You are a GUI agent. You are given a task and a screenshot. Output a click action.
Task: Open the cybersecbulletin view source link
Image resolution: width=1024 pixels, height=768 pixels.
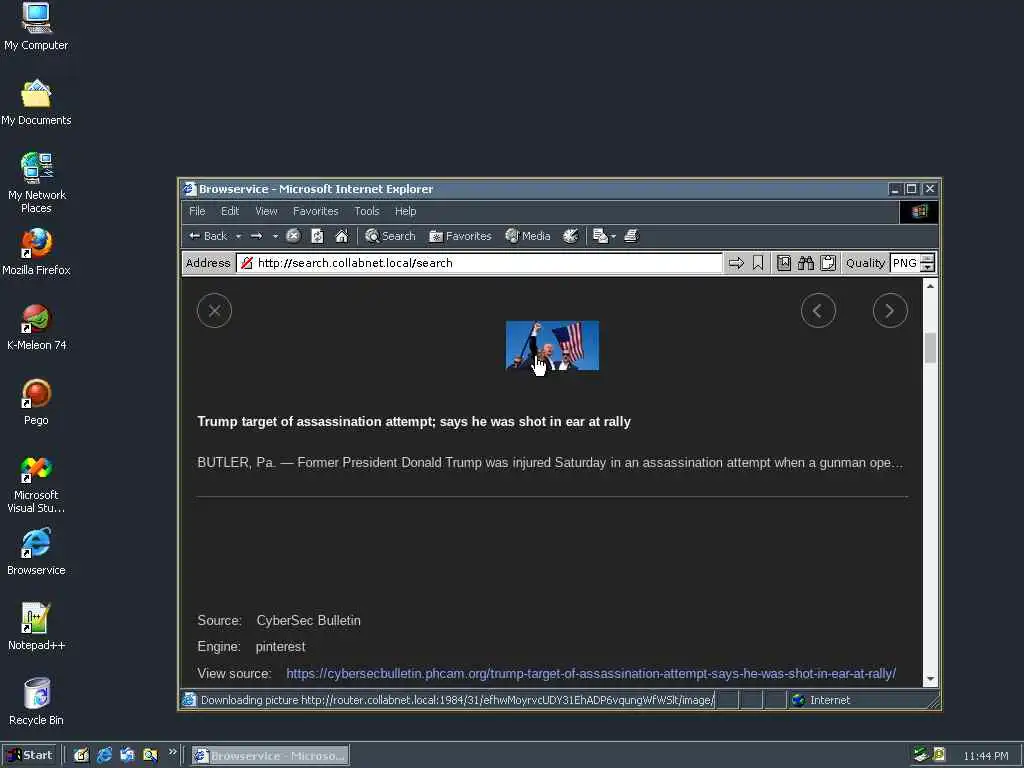tap(591, 673)
